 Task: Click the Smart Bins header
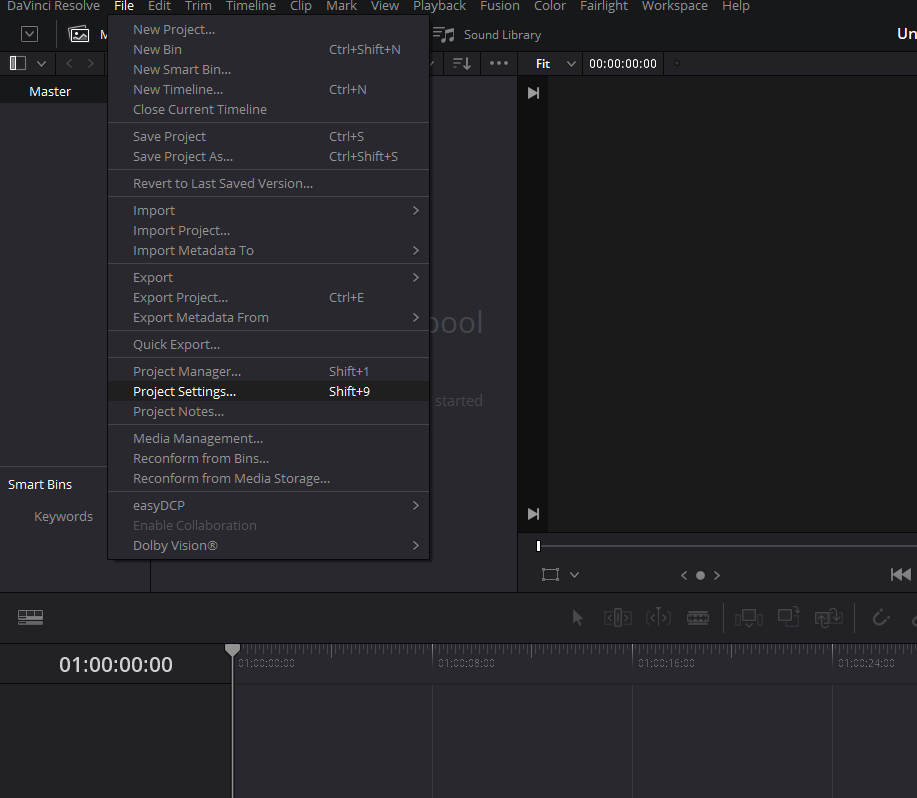(40, 484)
